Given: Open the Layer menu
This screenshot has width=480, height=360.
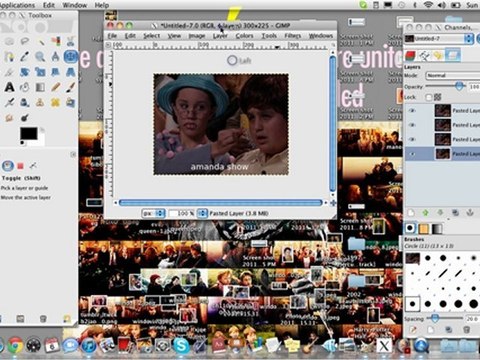Looking at the screenshot, I should pyautogui.click(x=220, y=36).
